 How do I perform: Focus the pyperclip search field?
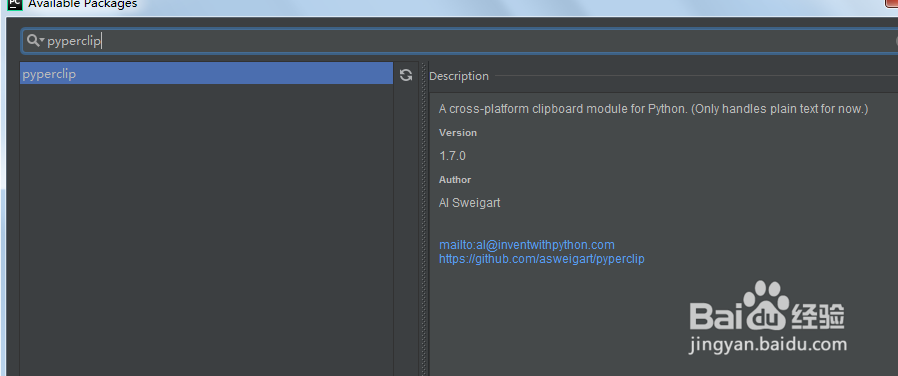point(458,41)
